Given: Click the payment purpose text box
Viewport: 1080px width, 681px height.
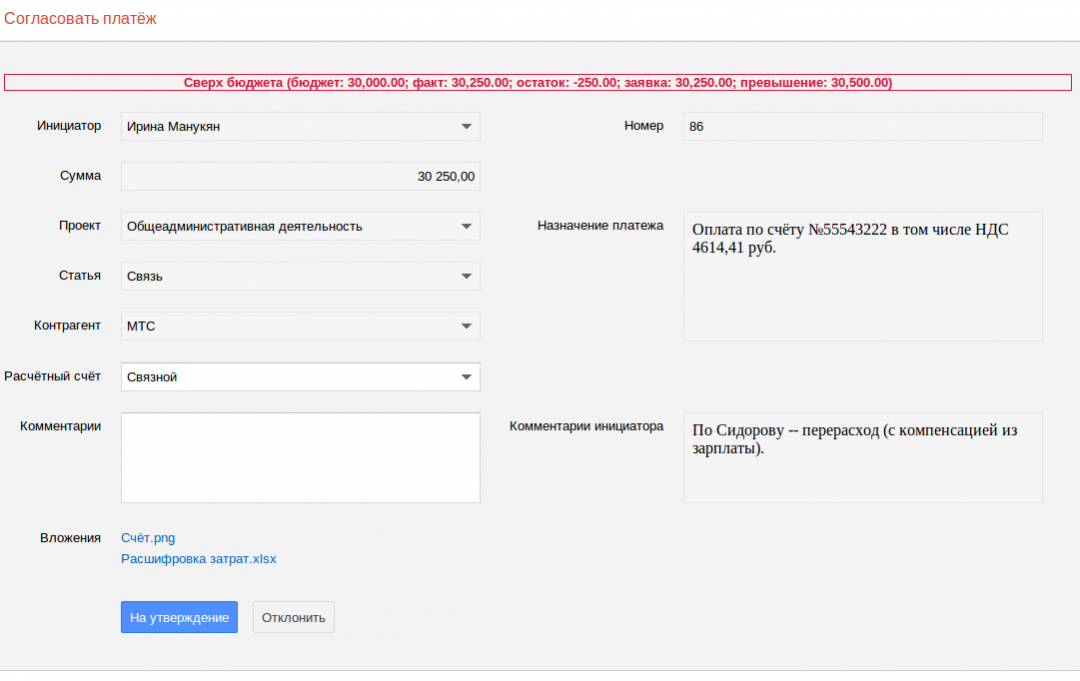Looking at the screenshot, I should [862, 276].
